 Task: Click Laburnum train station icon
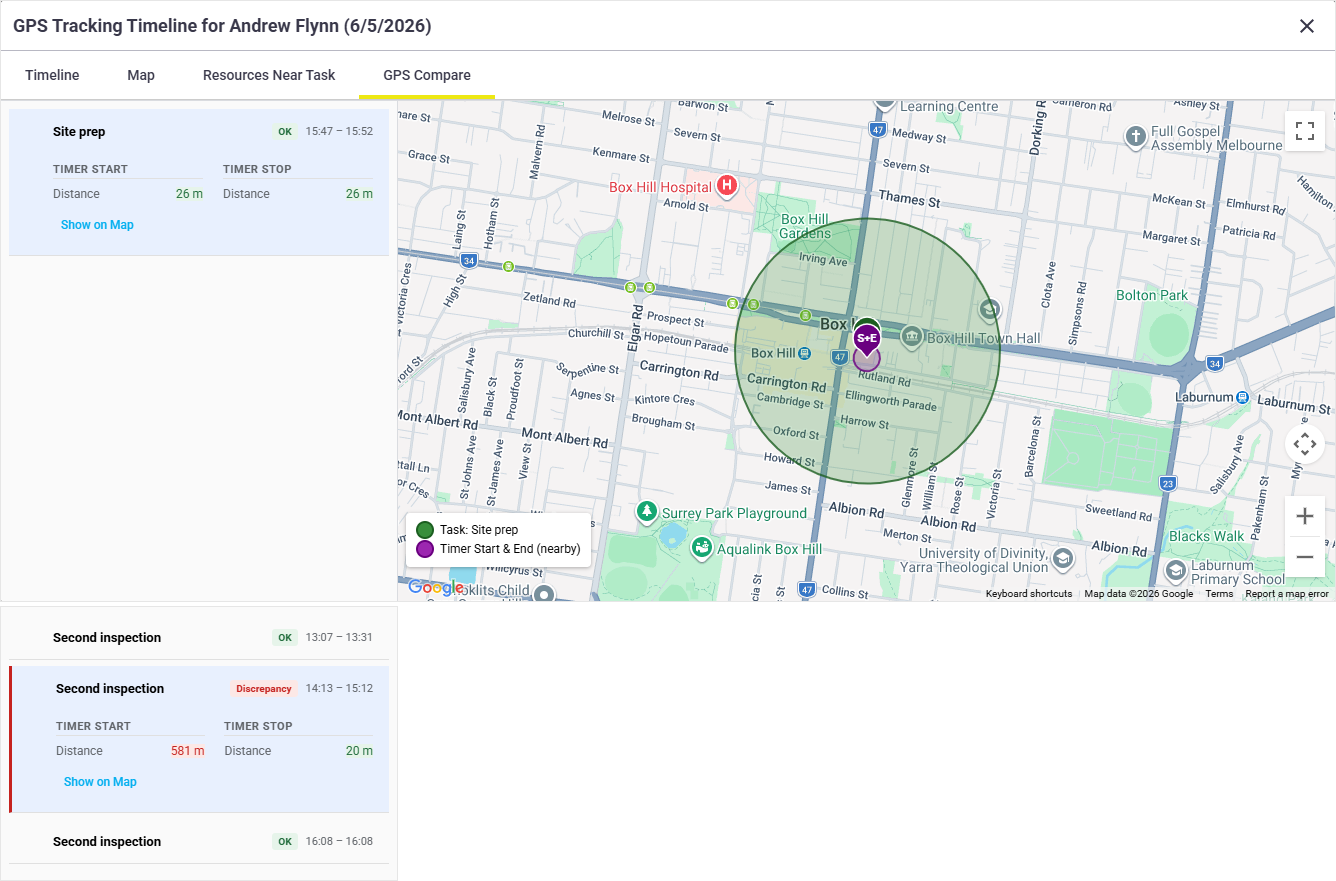click(1242, 397)
